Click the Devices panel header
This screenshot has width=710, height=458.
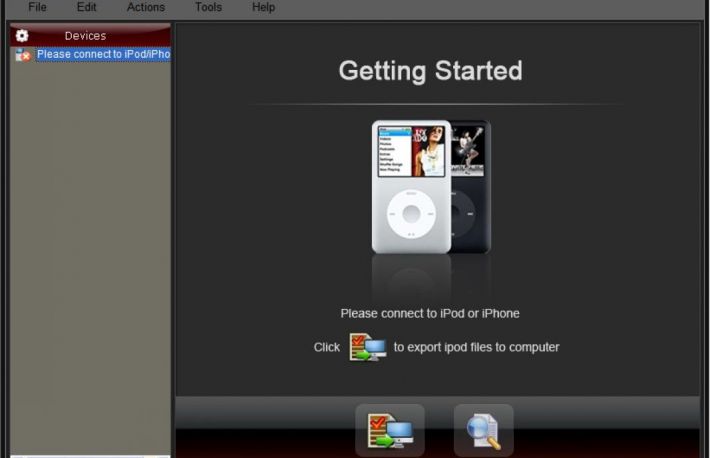click(90, 35)
